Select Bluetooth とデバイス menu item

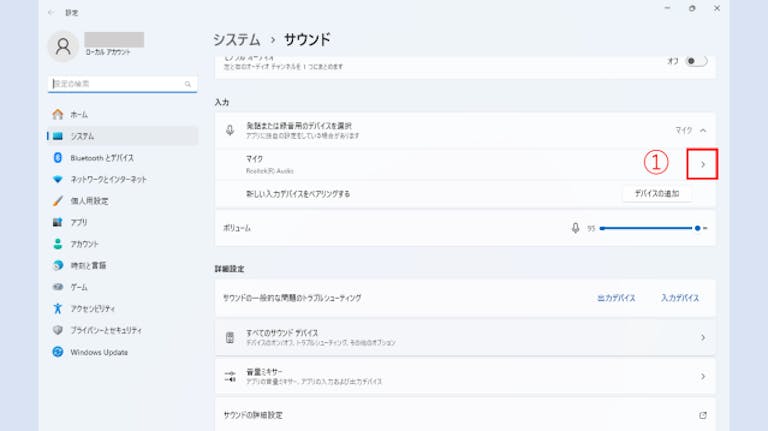tap(122, 158)
